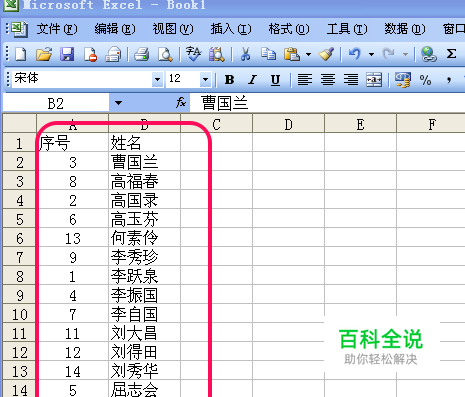Open Print Preview with the magnifier page icon
The width and height of the screenshot is (465, 397).
click(x=165, y=54)
